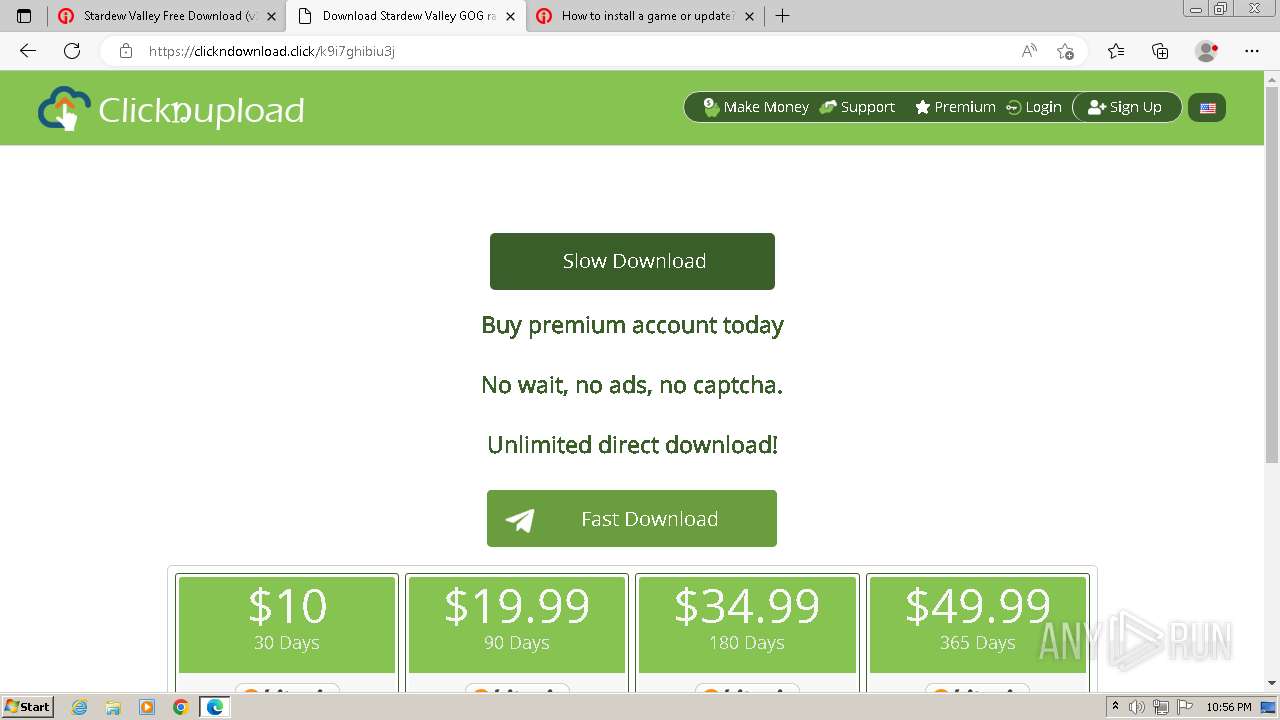The width and height of the screenshot is (1280, 720).
Task: Open a new browser tab
Action: [x=782, y=16]
